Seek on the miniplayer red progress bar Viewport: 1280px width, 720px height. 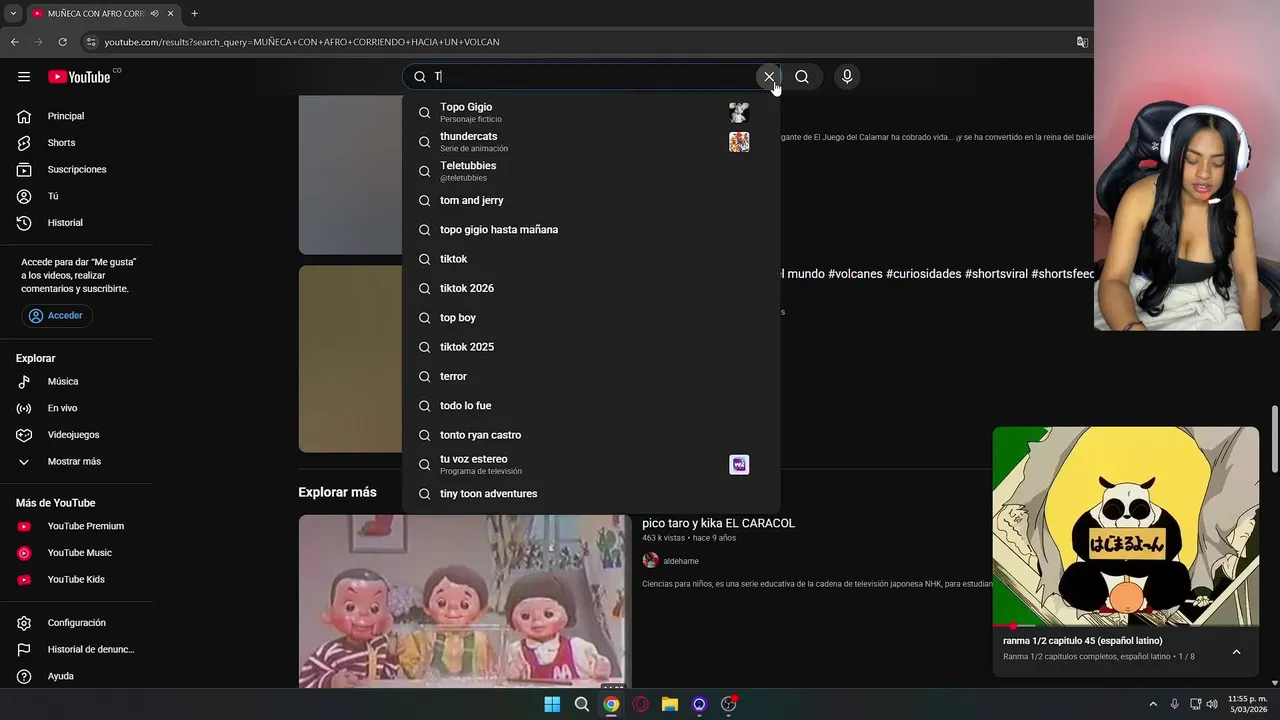[1126, 626]
